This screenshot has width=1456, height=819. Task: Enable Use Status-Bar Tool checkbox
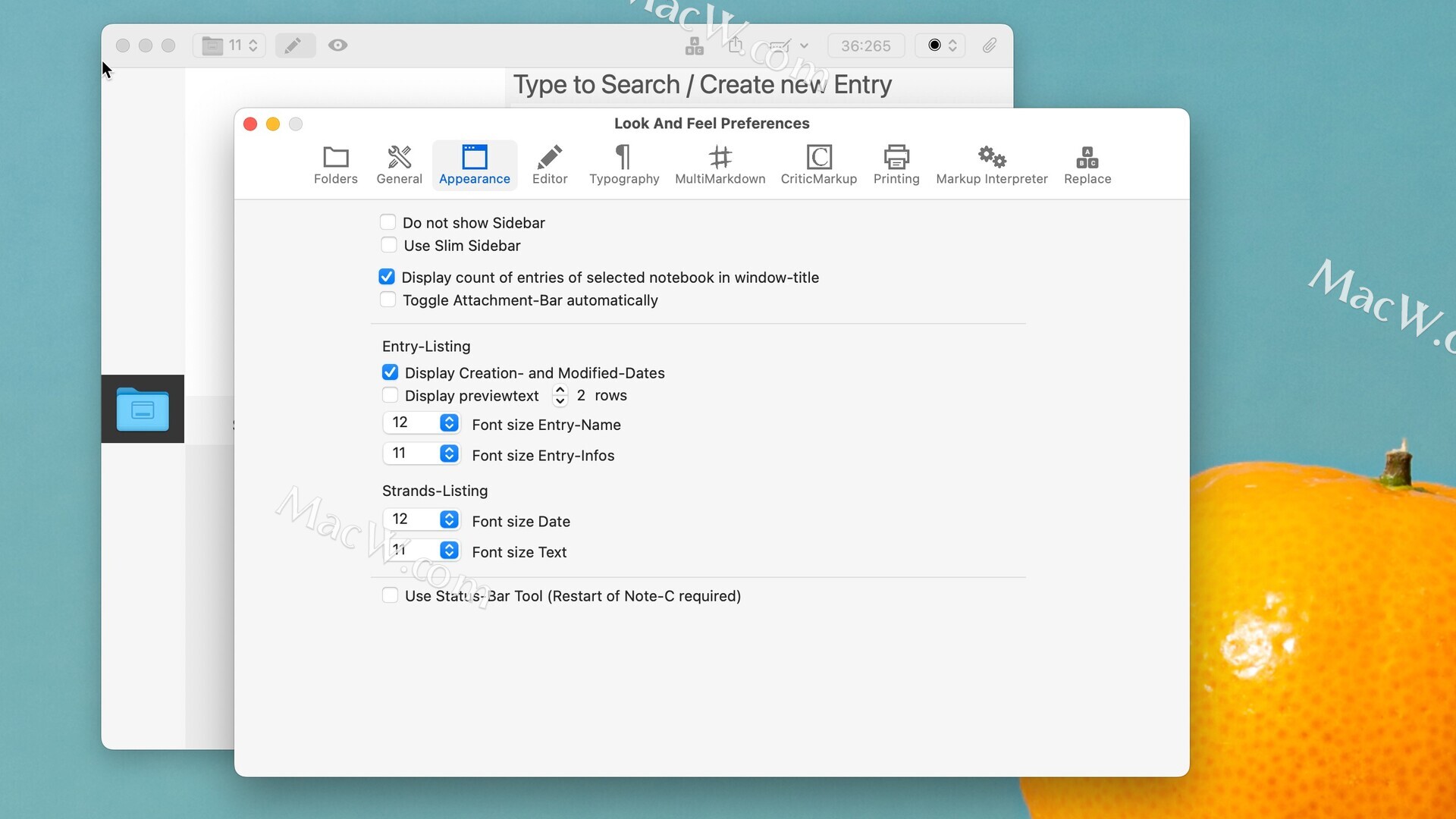tap(390, 595)
